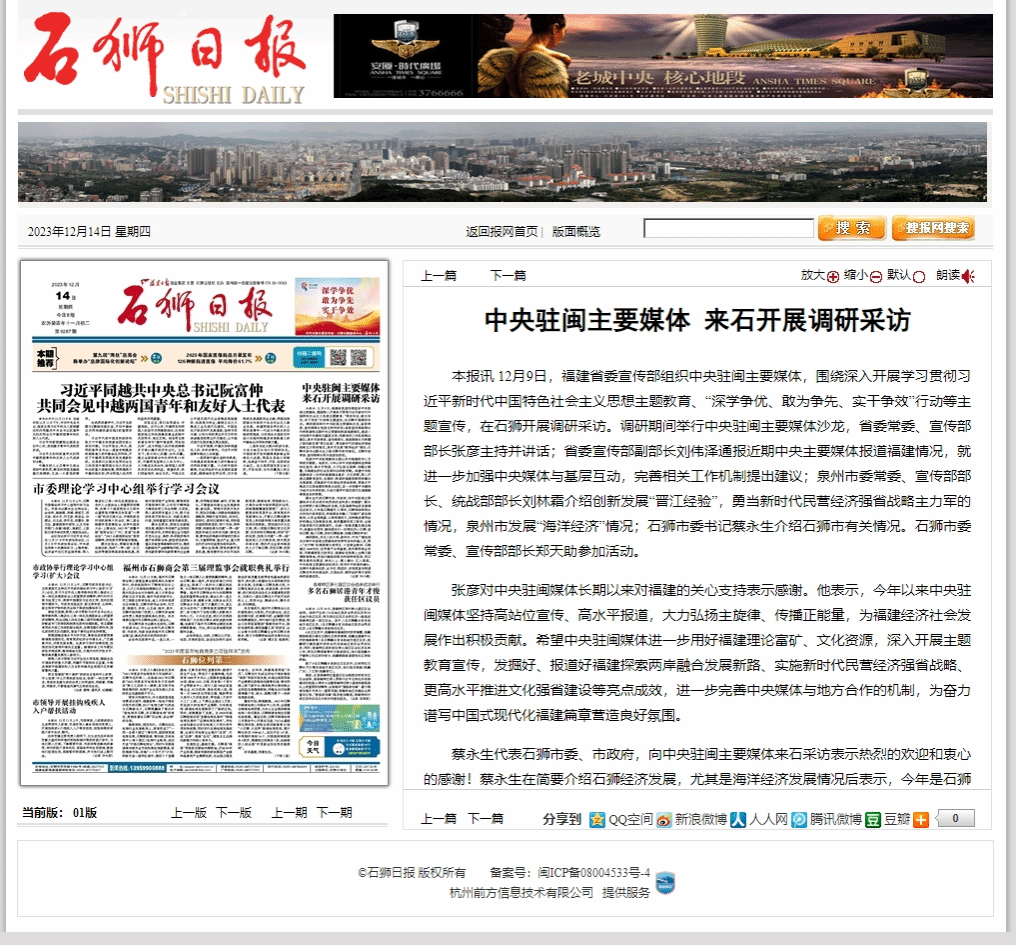Click the read aloud (朗读) speaker icon

click(x=968, y=276)
